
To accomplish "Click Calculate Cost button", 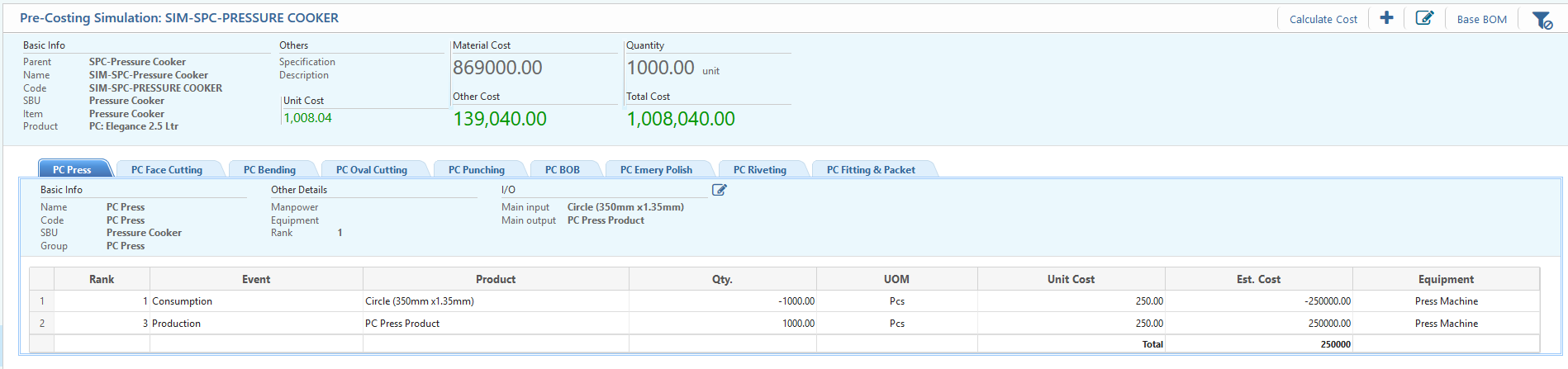I will 1323,19.
